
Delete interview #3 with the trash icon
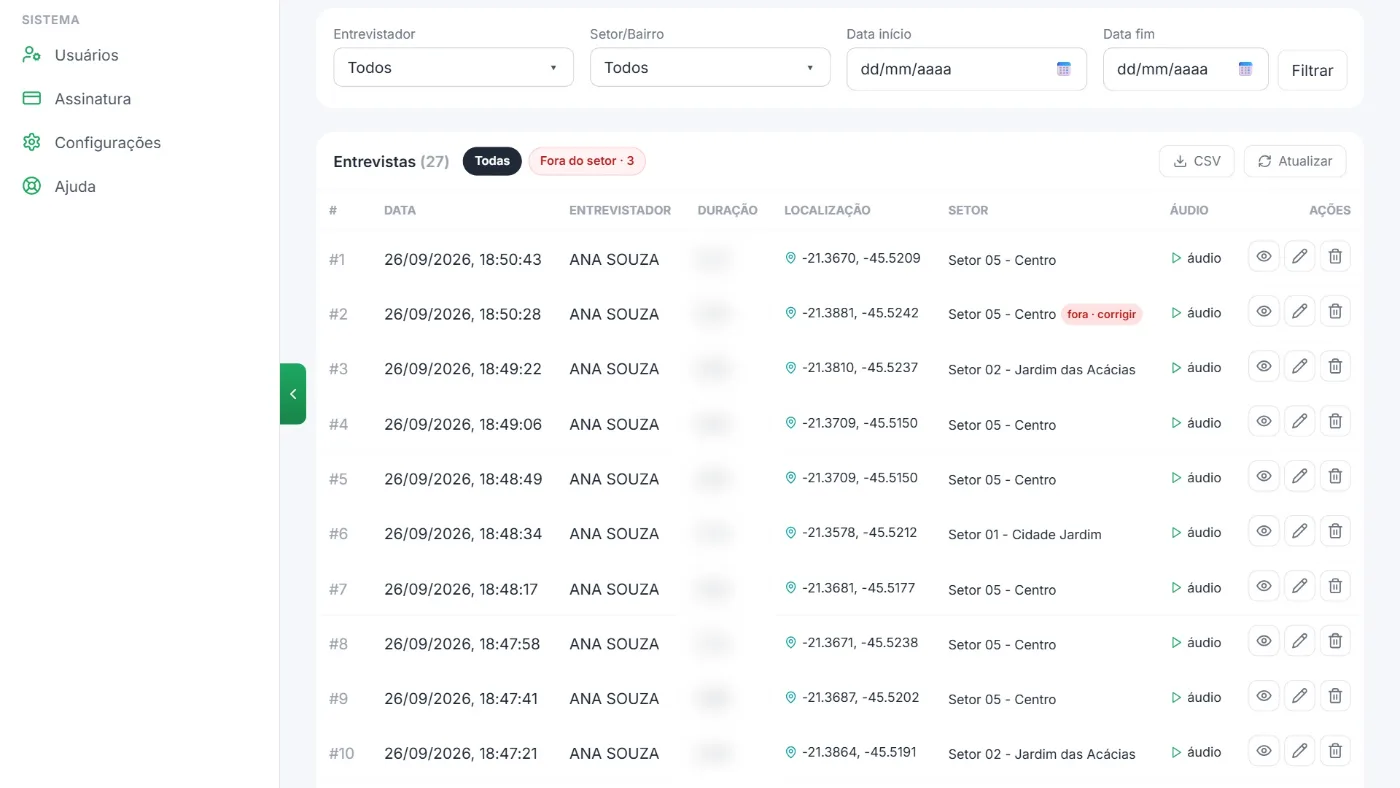pyautogui.click(x=1335, y=366)
